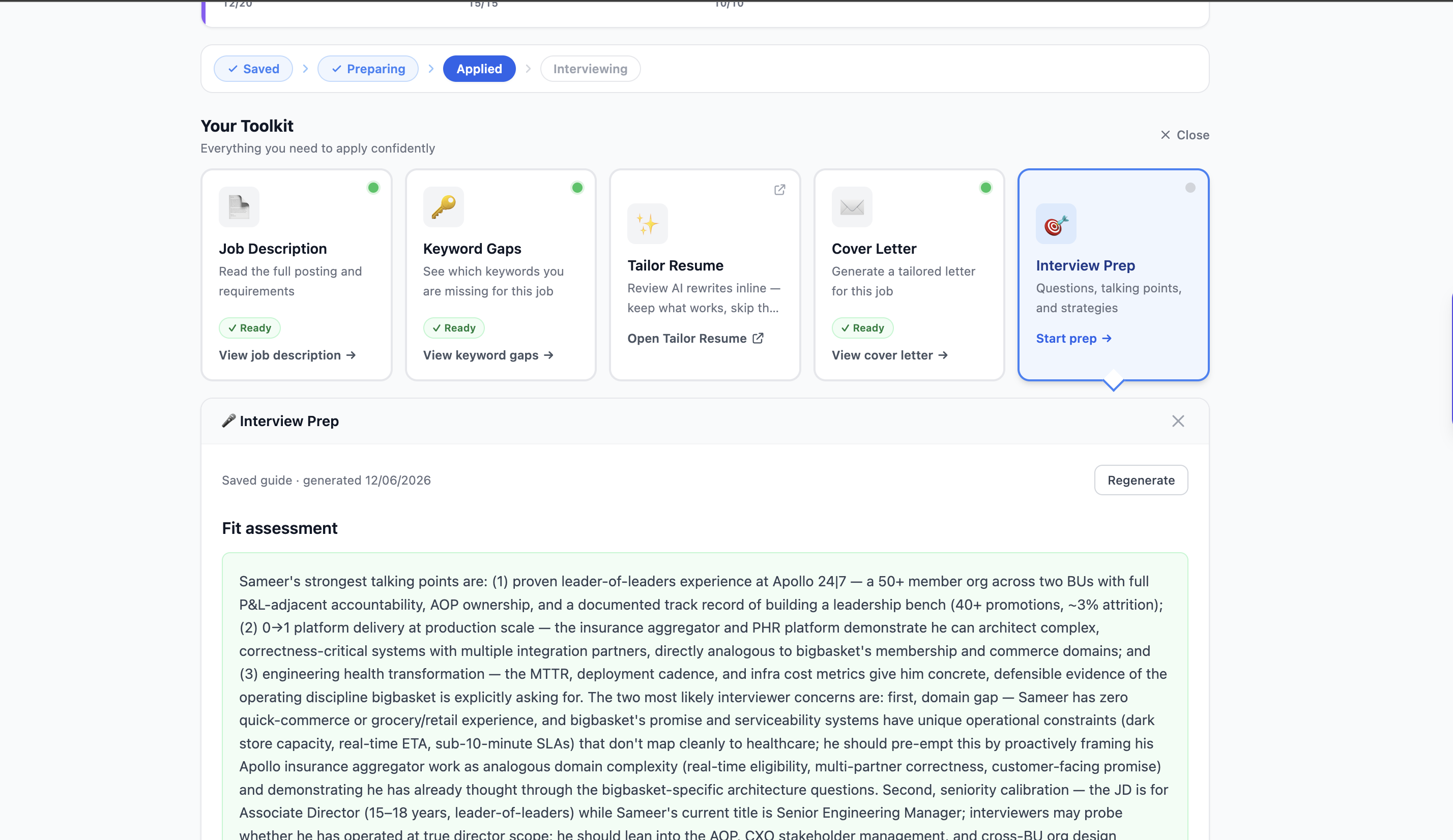This screenshot has height=840, width=1453.
Task: Click the chevron between Saved and Preparing
Action: 305,69
